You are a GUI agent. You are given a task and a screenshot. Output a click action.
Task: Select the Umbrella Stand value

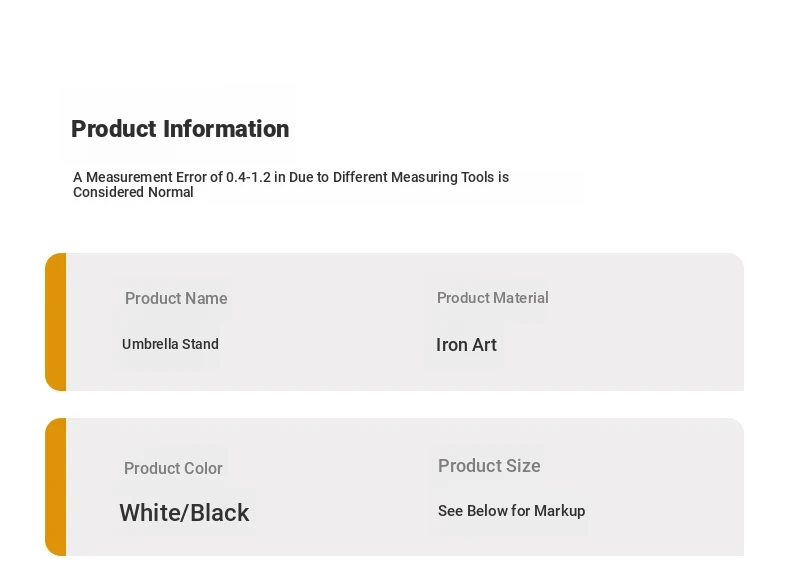coord(170,344)
